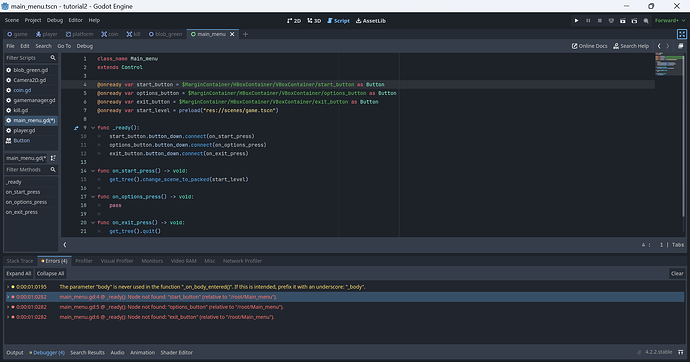Expand the start_button node not found error
Screen dimensions: 690x362
tap(7, 297)
